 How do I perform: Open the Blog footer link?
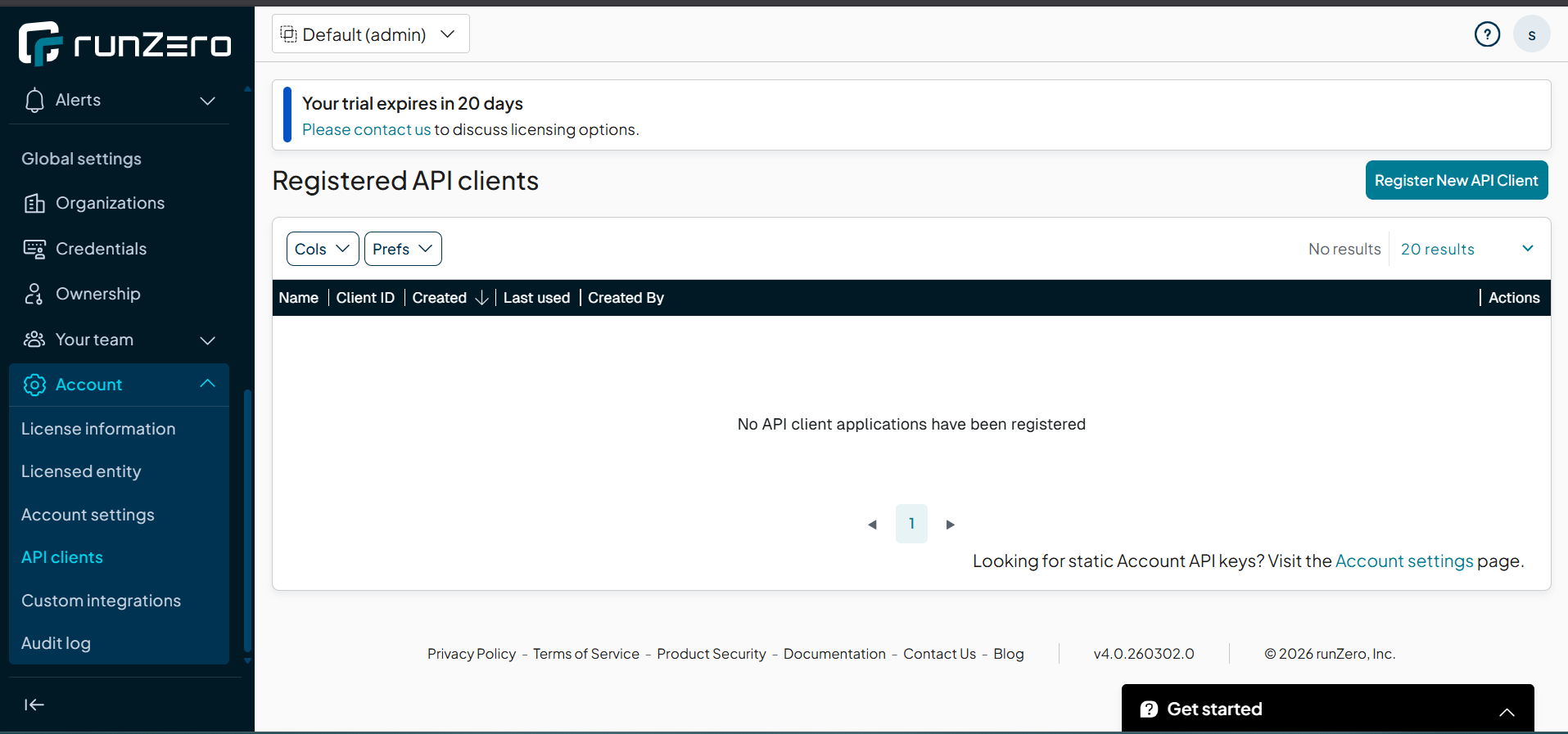(x=1009, y=654)
